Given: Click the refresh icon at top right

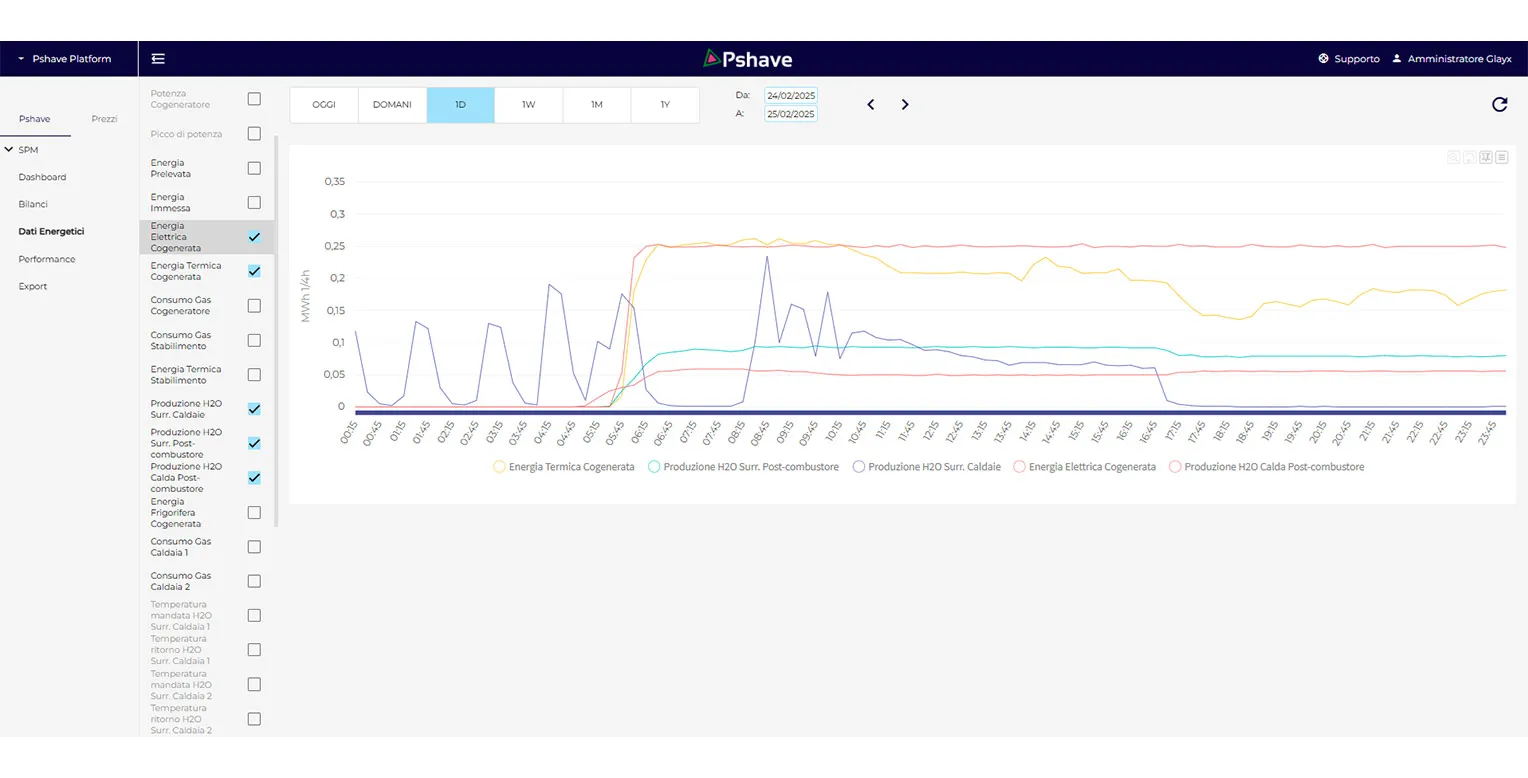Looking at the screenshot, I should 1499,105.
